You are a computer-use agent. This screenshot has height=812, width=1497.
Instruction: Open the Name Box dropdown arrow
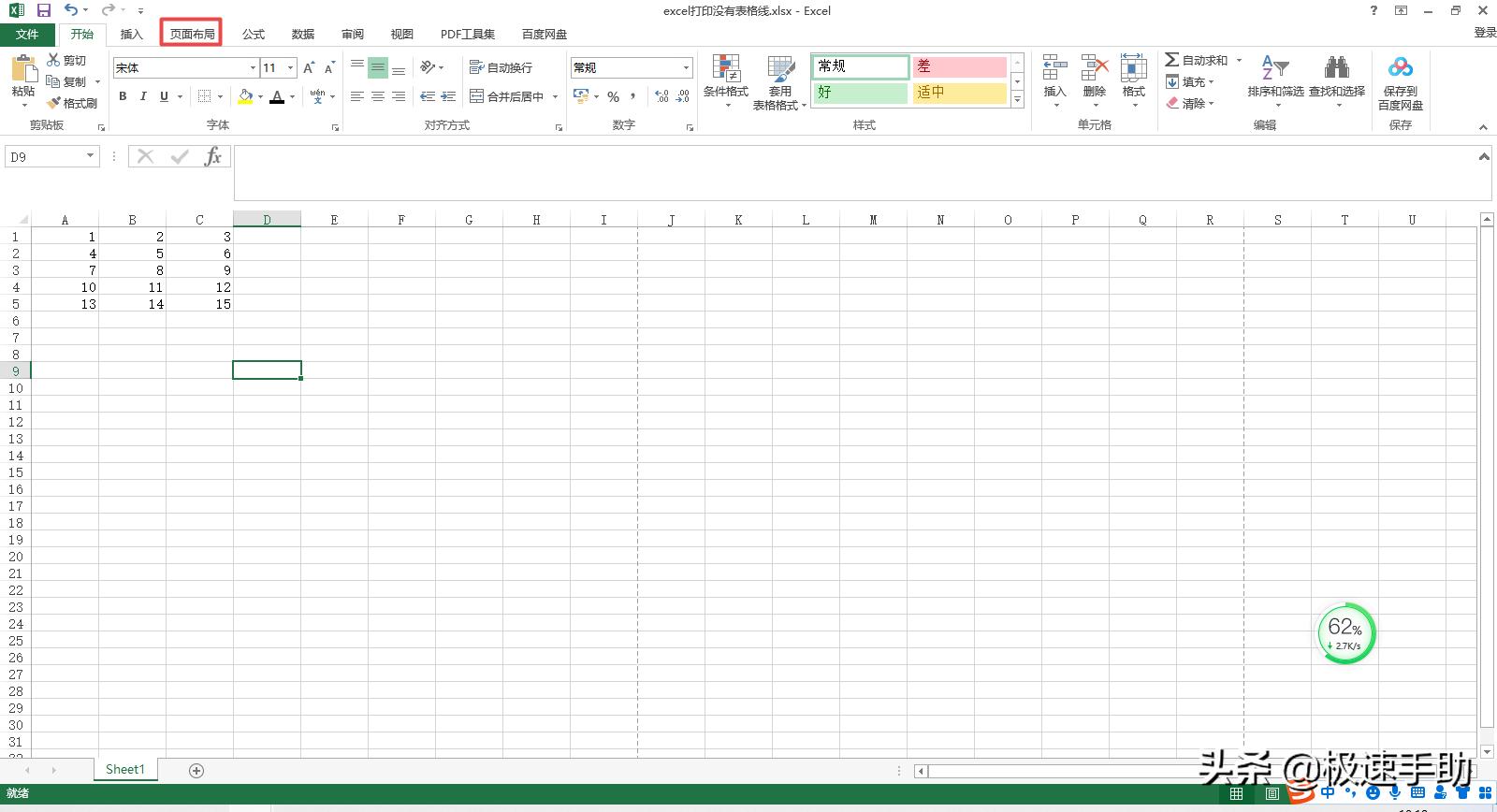[91, 156]
